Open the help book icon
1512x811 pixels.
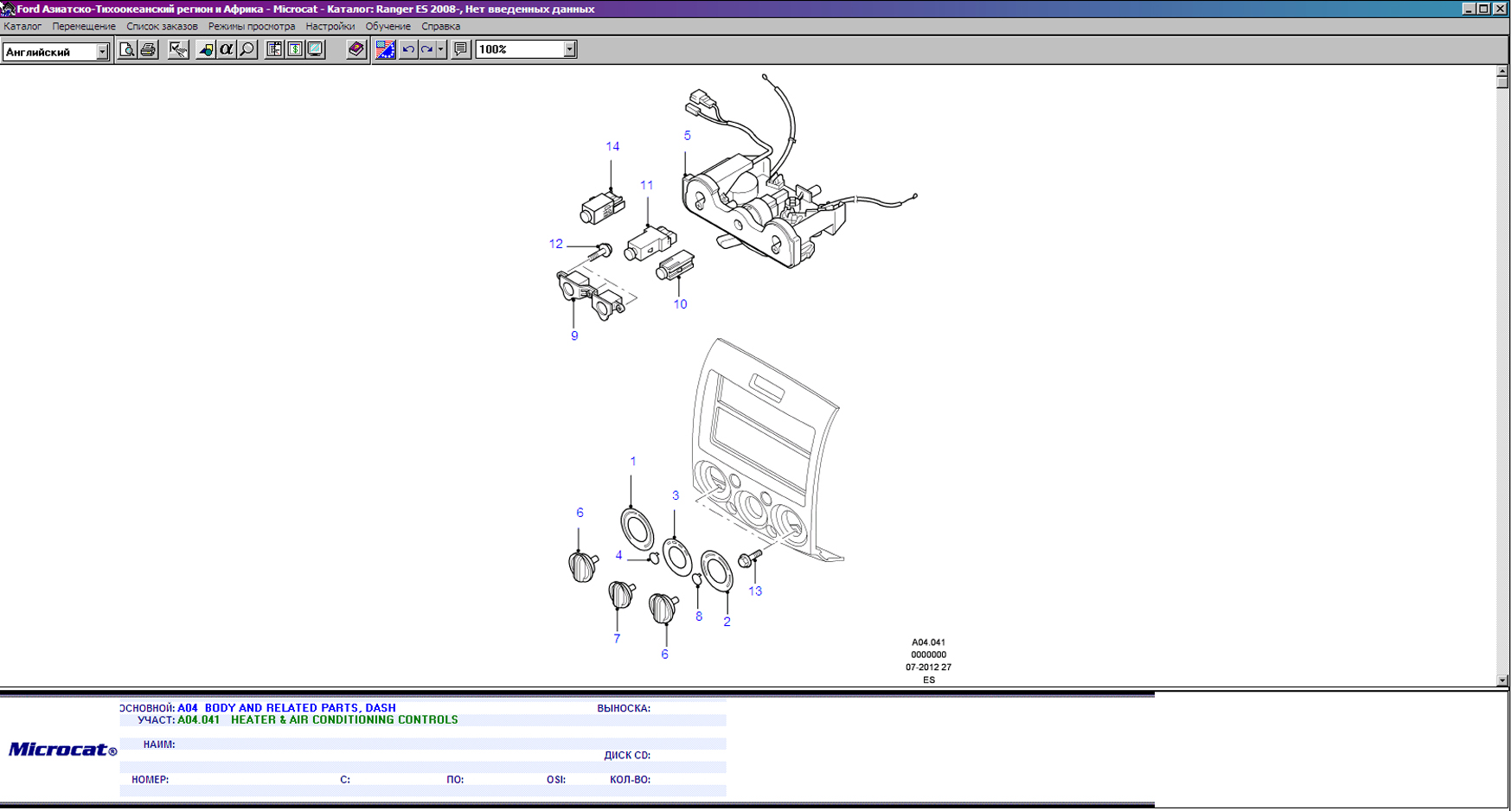356,49
